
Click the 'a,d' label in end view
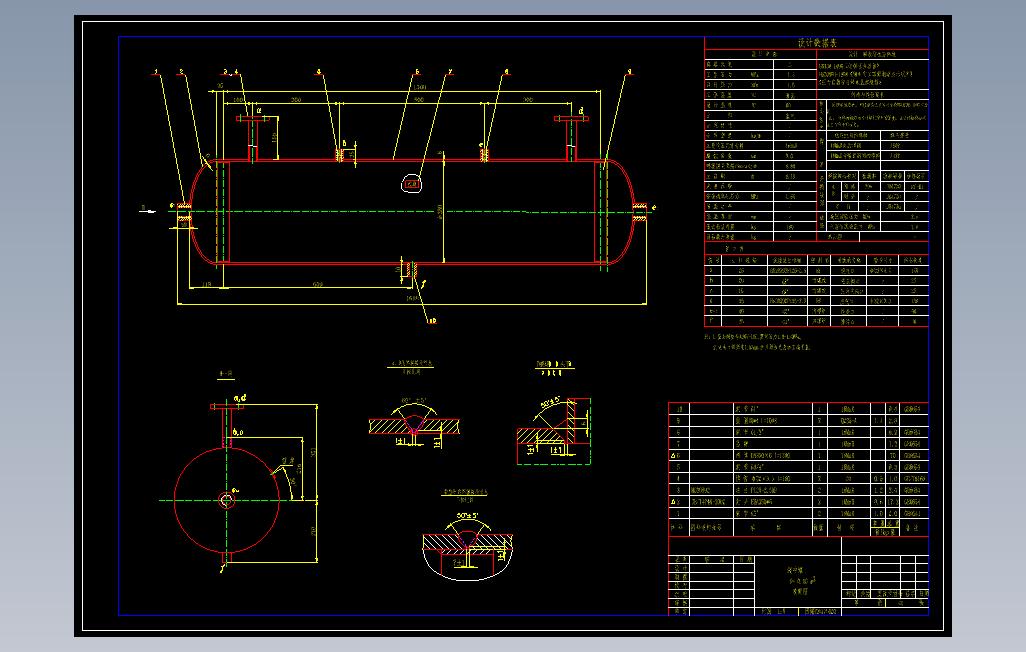tap(239, 398)
